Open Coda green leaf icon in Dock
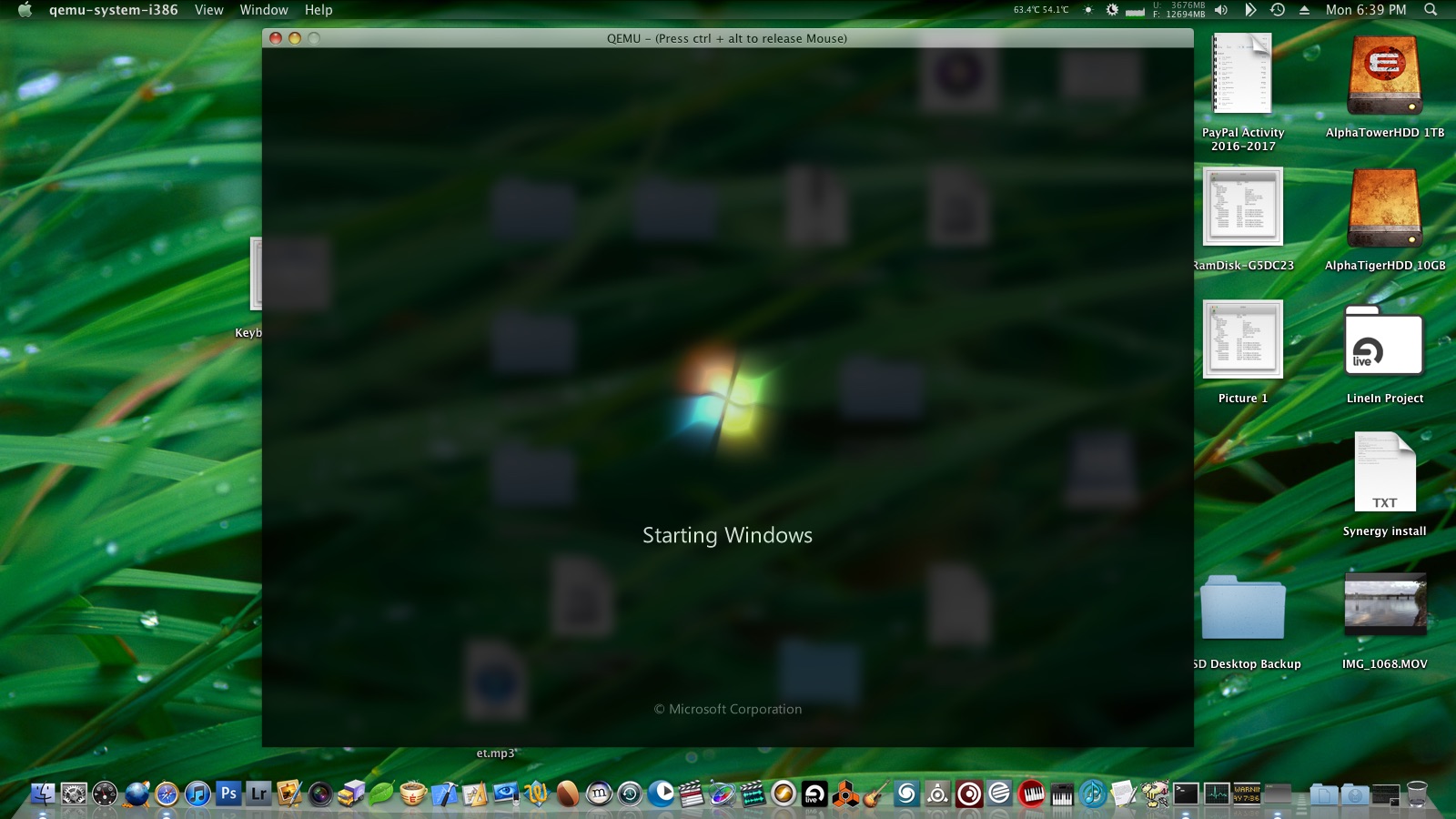 click(382, 794)
